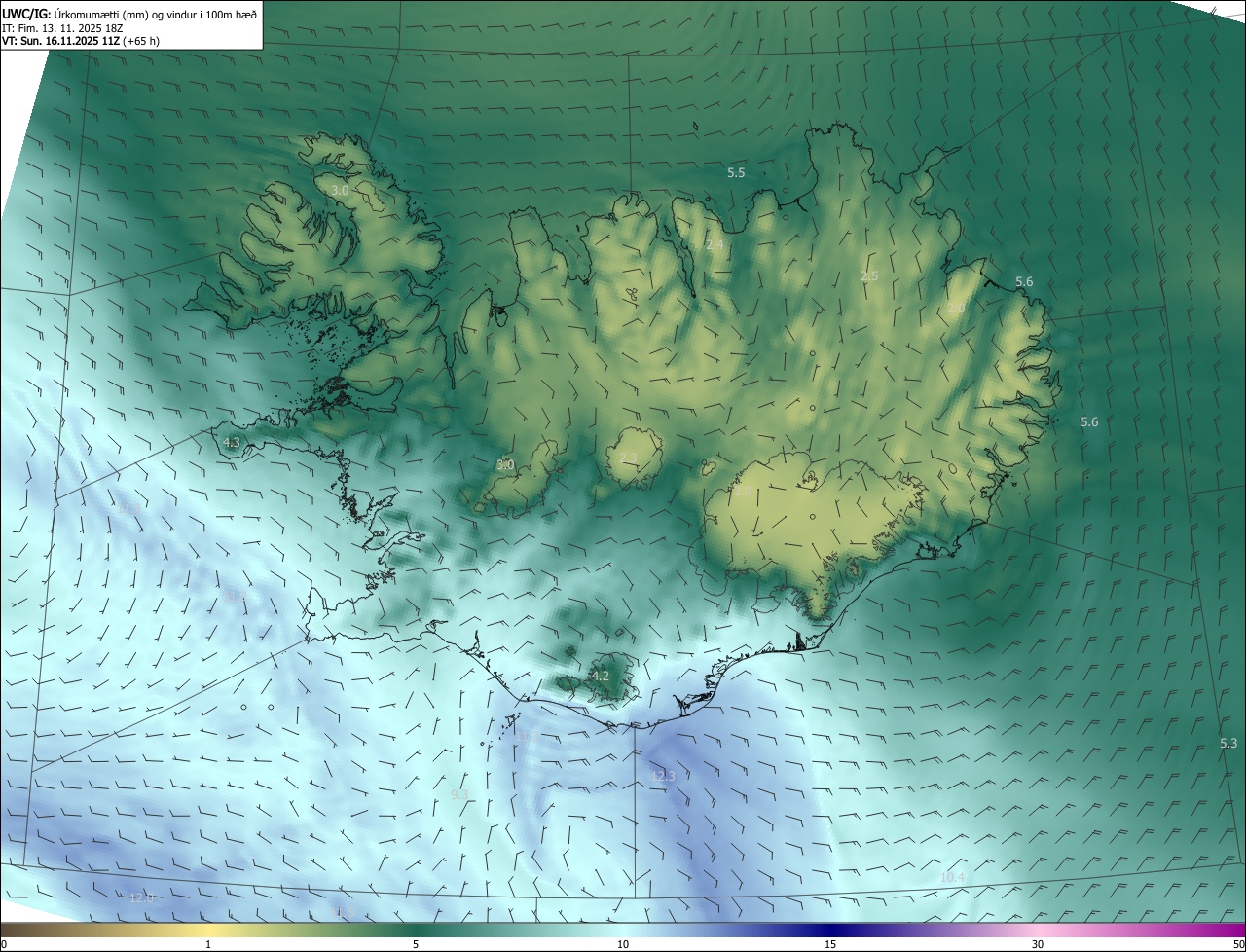Select the 2.3 label on the central glacier
Viewport: 1246px width, 952px height.
[x=628, y=458]
